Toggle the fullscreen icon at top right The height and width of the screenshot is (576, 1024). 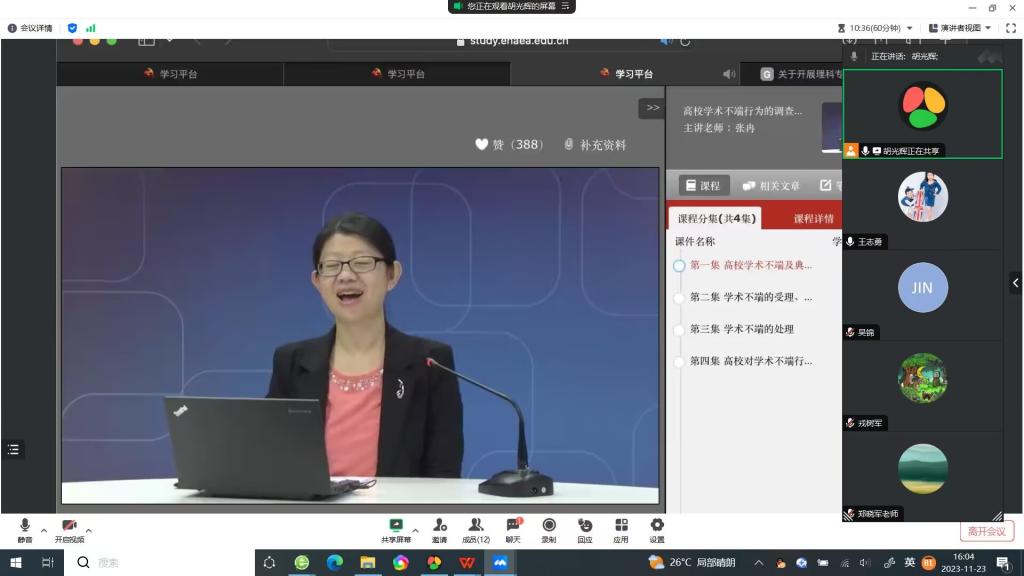point(1009,28)
